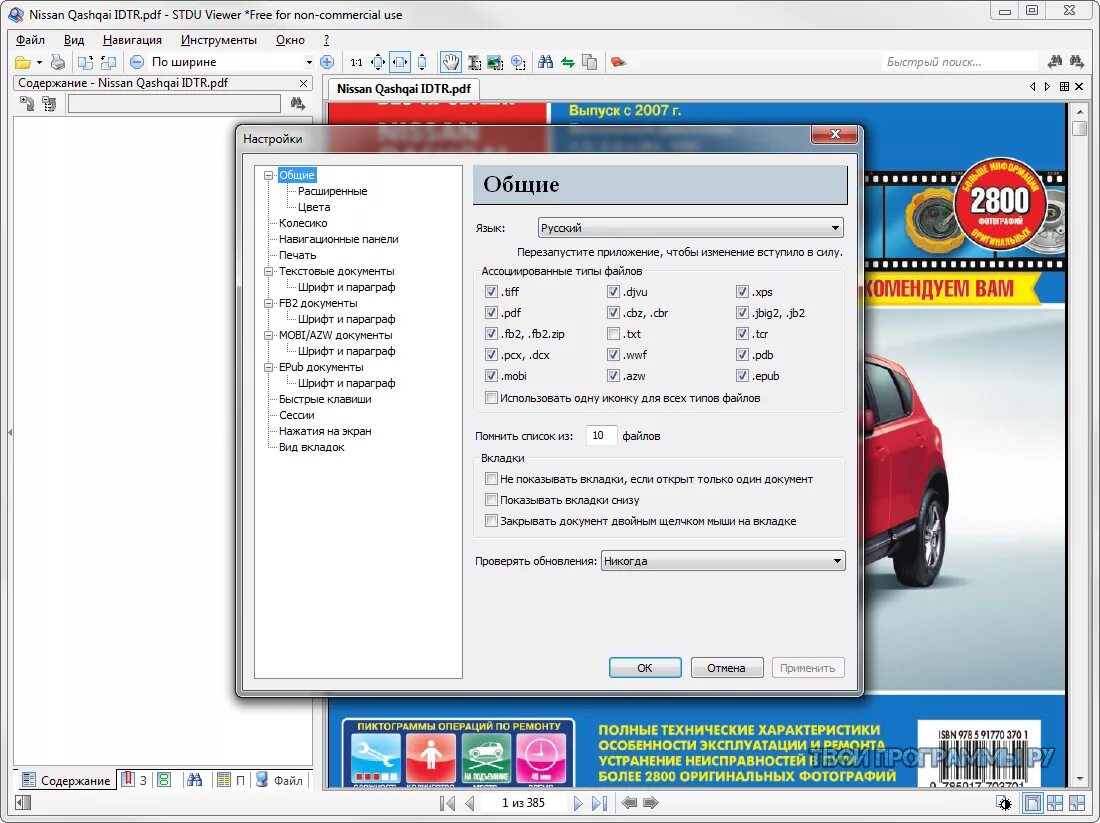1100x823 pixels.
Task: Collapse the EPub документы tree node
Action: point(268,367)
